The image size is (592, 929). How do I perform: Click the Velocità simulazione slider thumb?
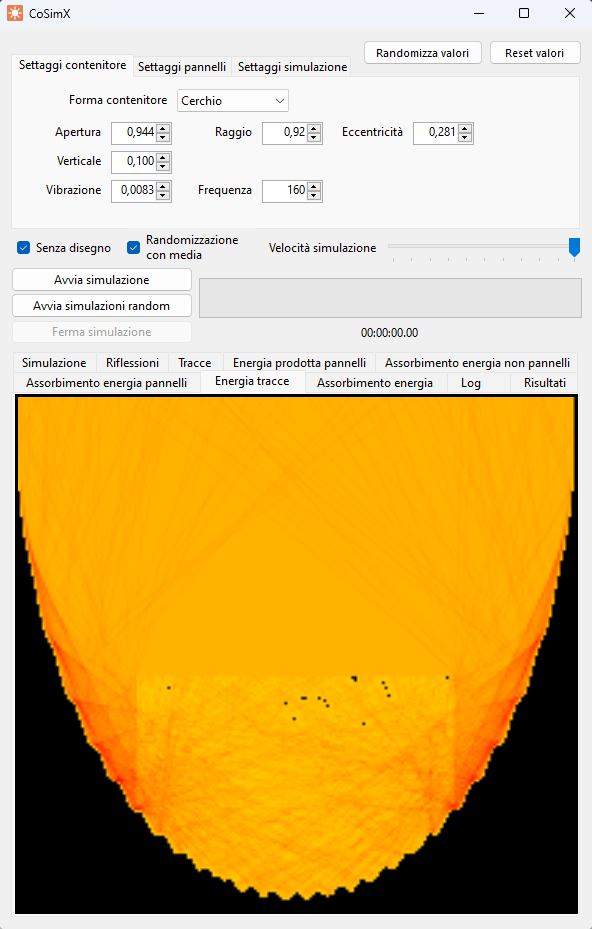pyautogui.click(x=574, y=247)
